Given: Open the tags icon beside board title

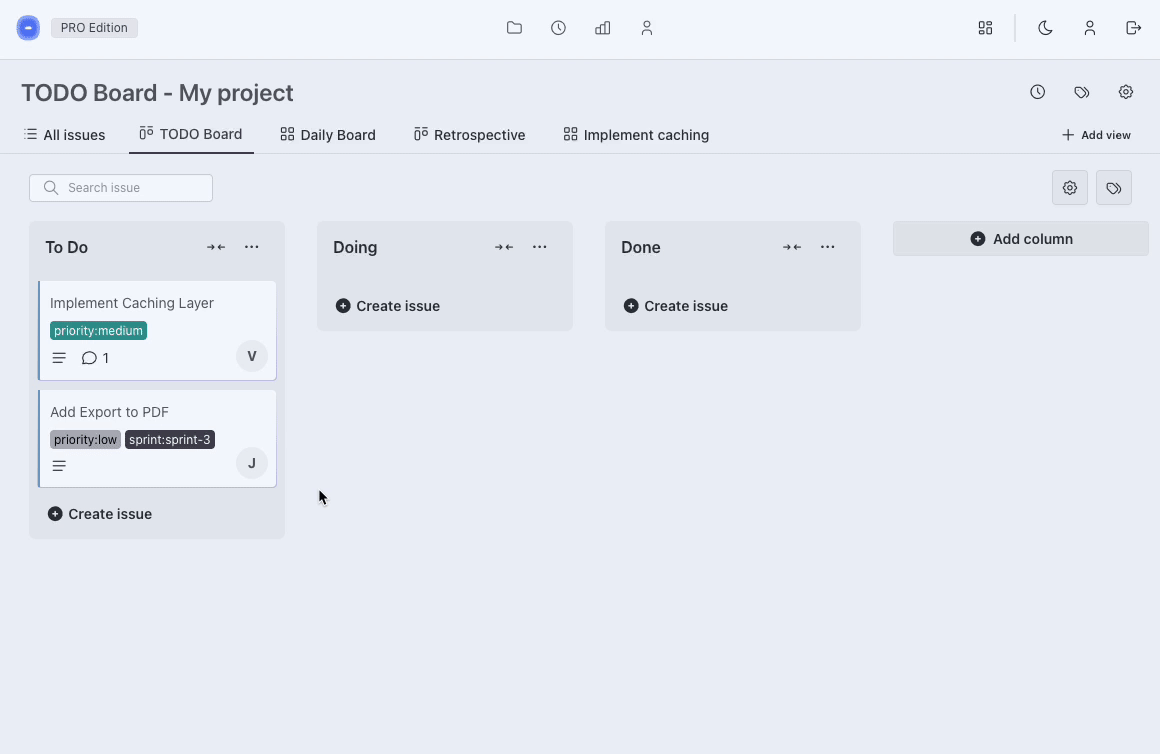Looking at the screenshot, I should point(1081,92).
